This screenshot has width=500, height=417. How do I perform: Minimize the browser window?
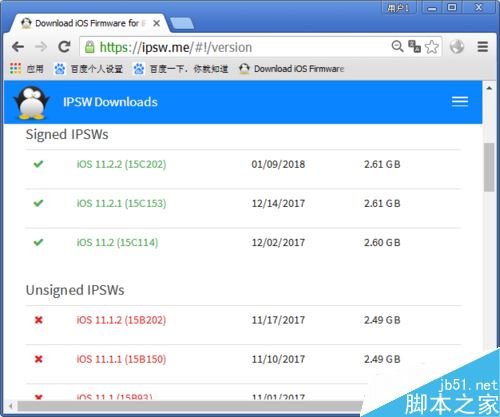pyautogui.click(x=432, y=8)
